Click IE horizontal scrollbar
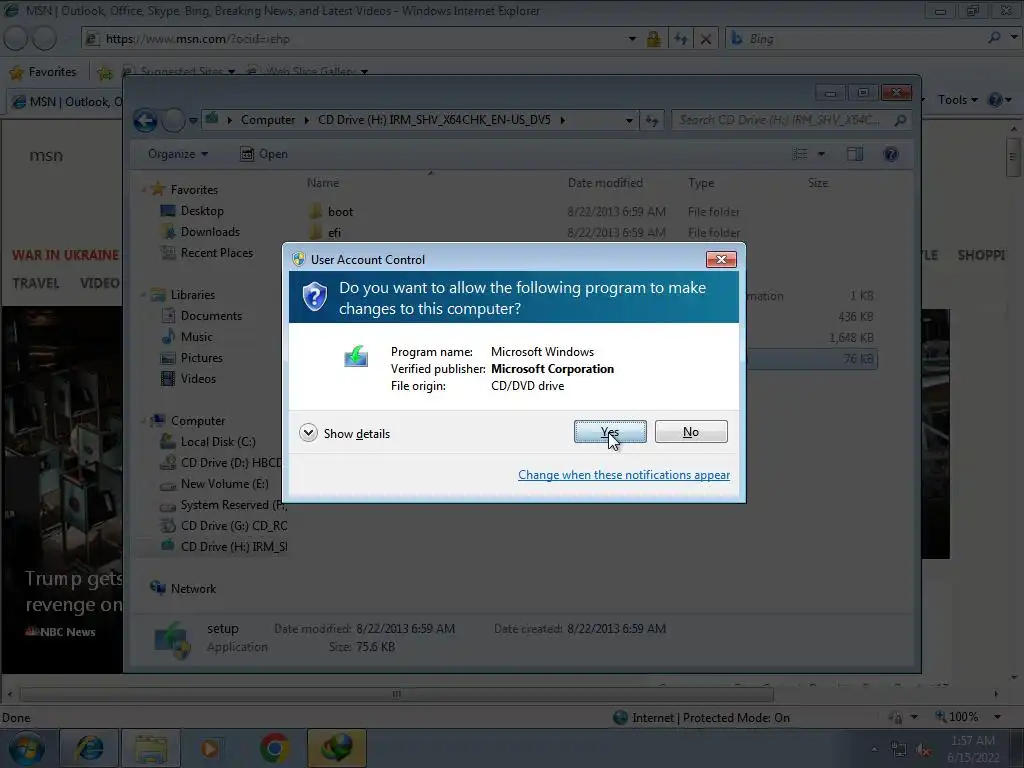 pos(396,694)
